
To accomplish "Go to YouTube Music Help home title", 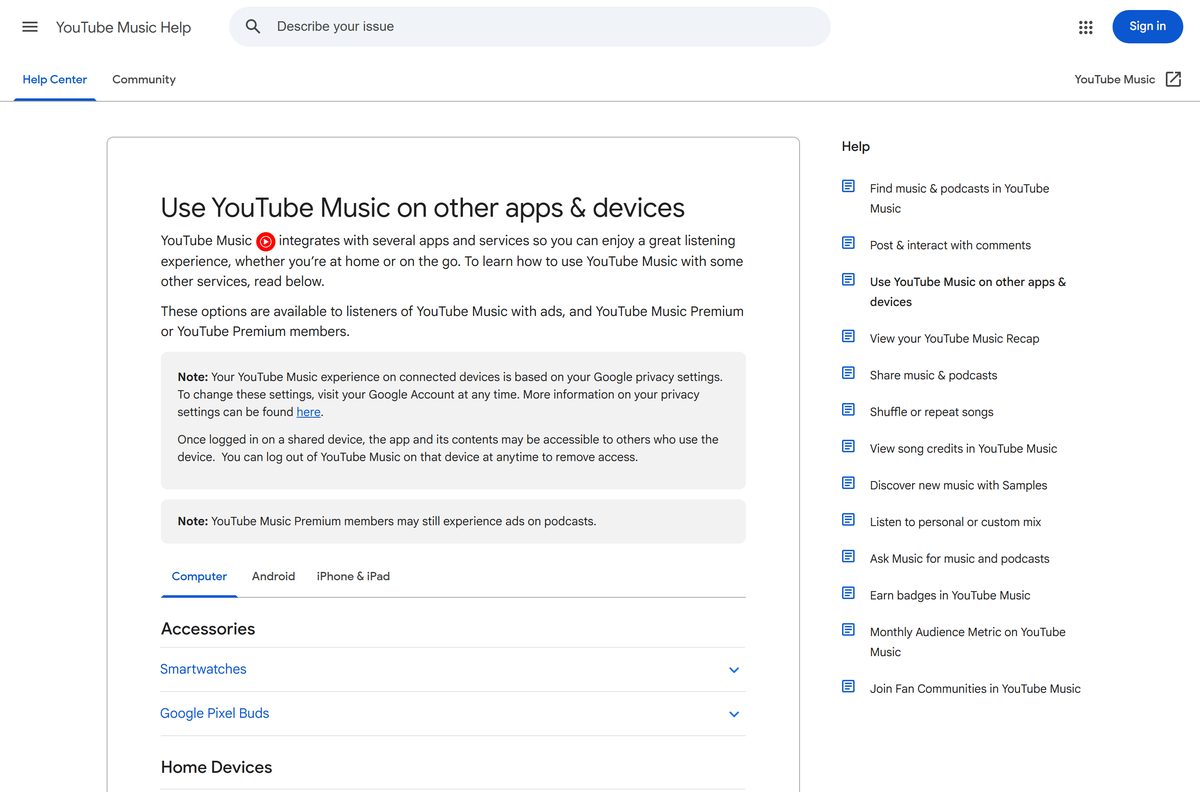I will click(123, 27).
